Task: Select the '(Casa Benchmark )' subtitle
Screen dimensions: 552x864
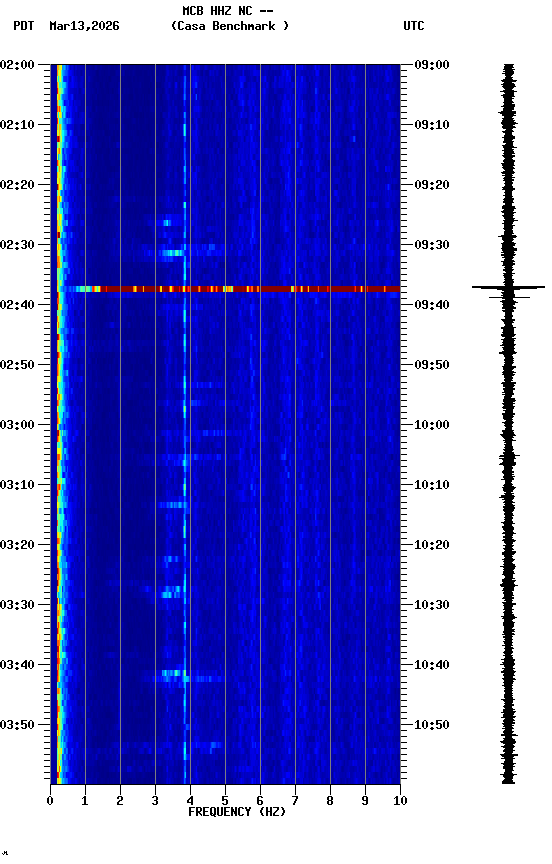Action: (230, 26)
